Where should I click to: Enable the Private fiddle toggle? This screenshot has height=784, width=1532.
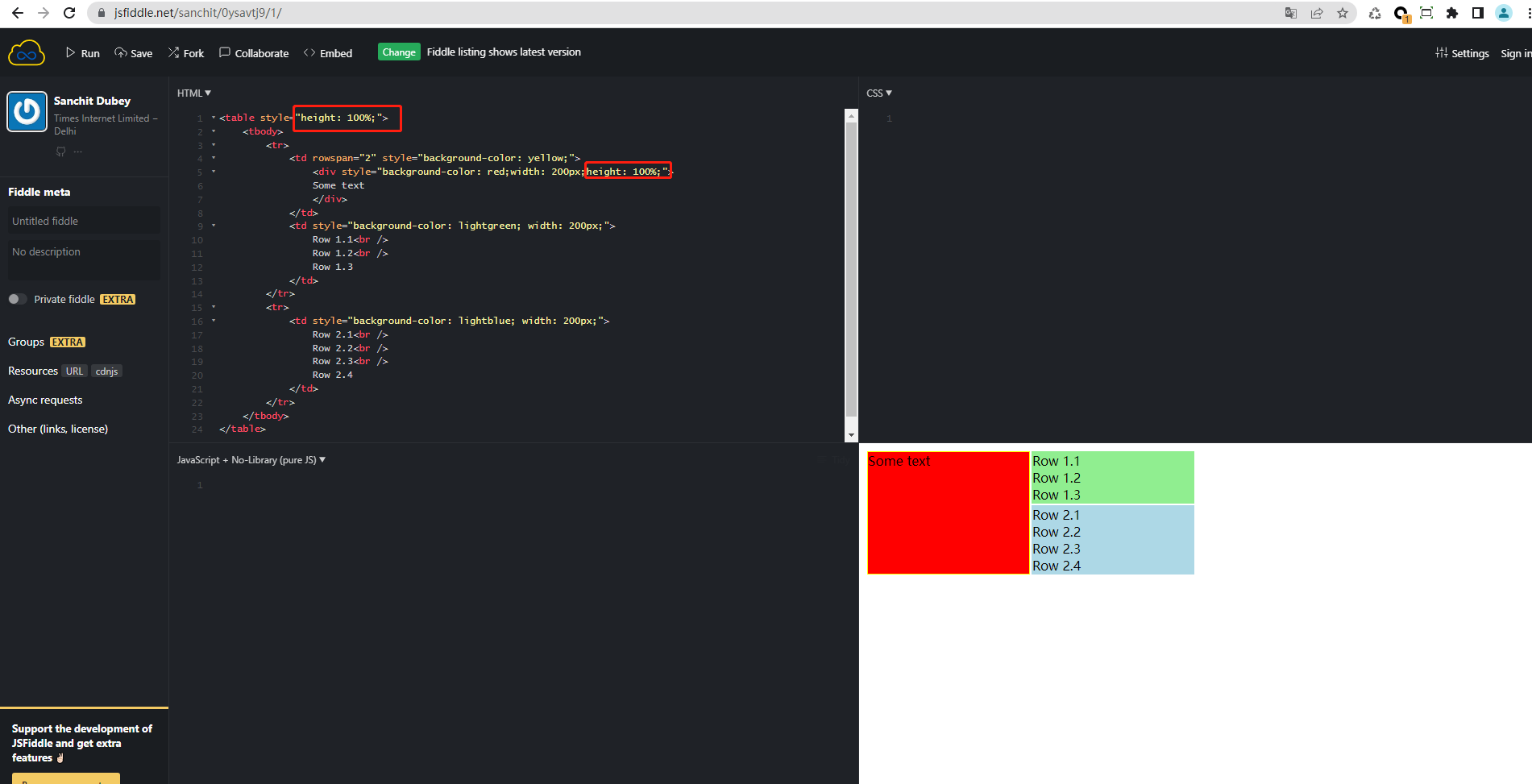tap(17, 299)
